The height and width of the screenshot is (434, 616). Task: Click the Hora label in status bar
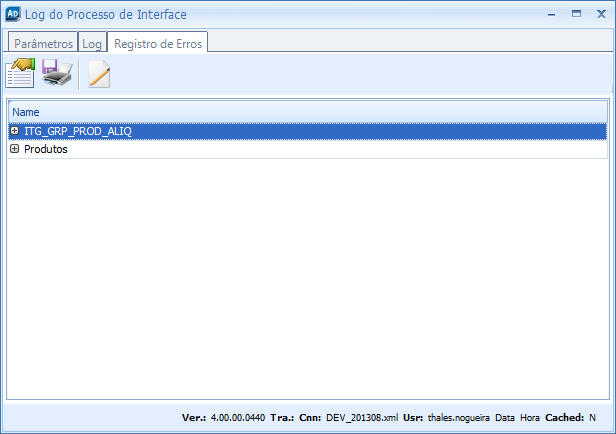(x=530, y=418)
